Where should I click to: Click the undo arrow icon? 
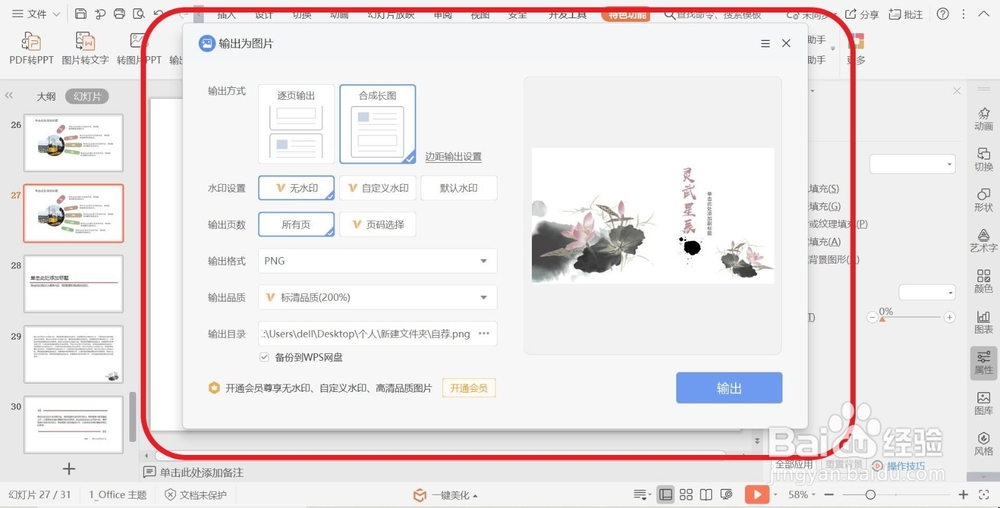coord(158,13)
